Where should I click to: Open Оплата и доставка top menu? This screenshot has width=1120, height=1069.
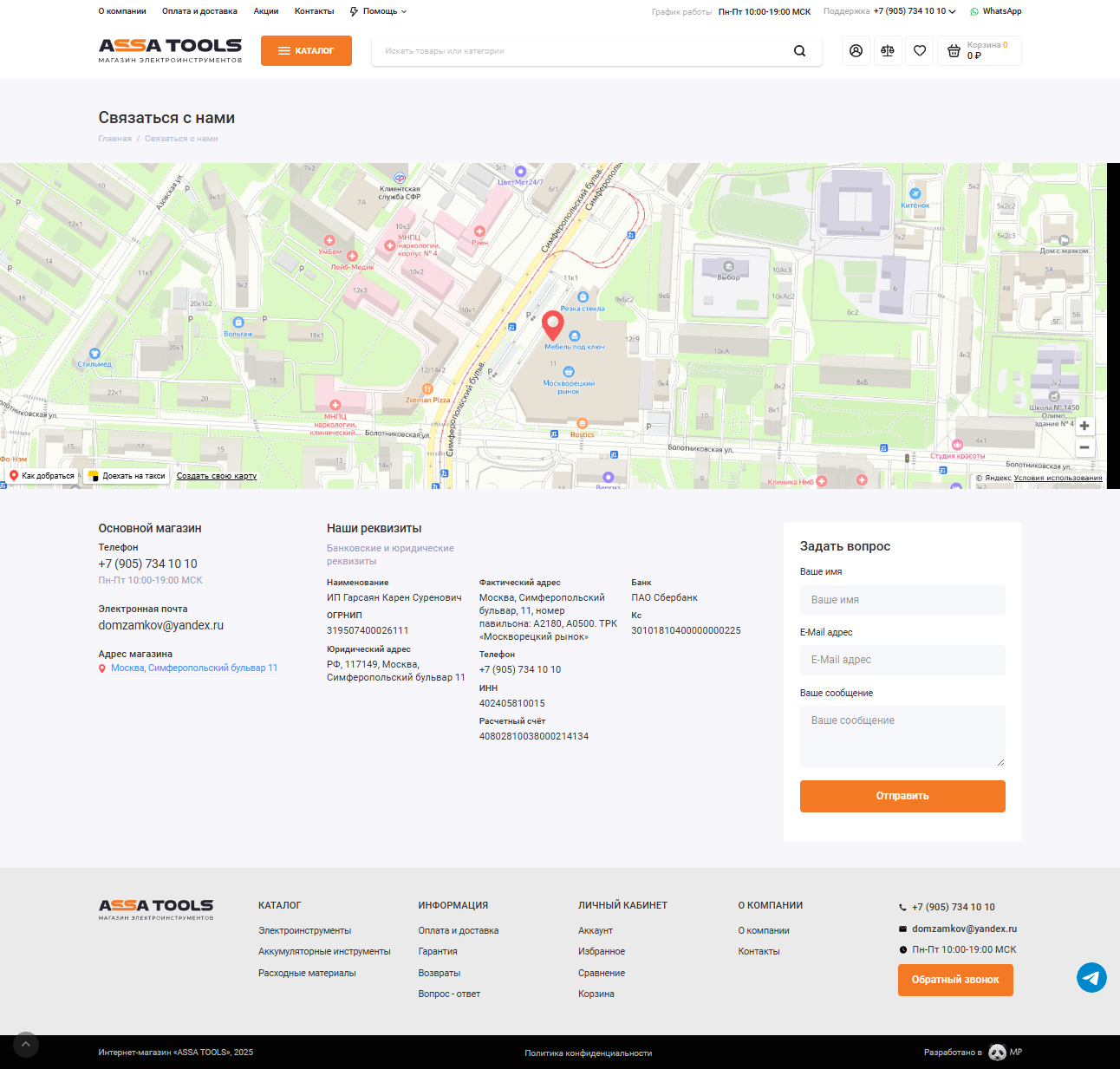coord(199,11)
